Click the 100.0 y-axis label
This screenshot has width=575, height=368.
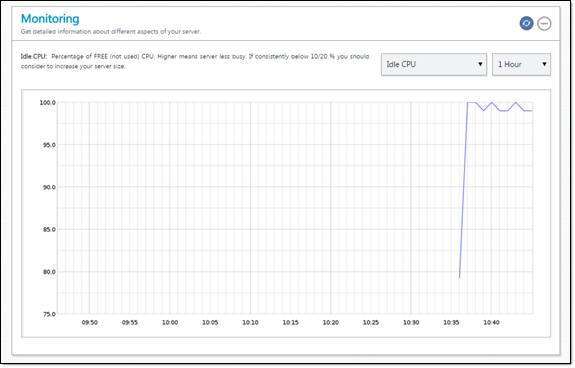(x=48, y=103)
